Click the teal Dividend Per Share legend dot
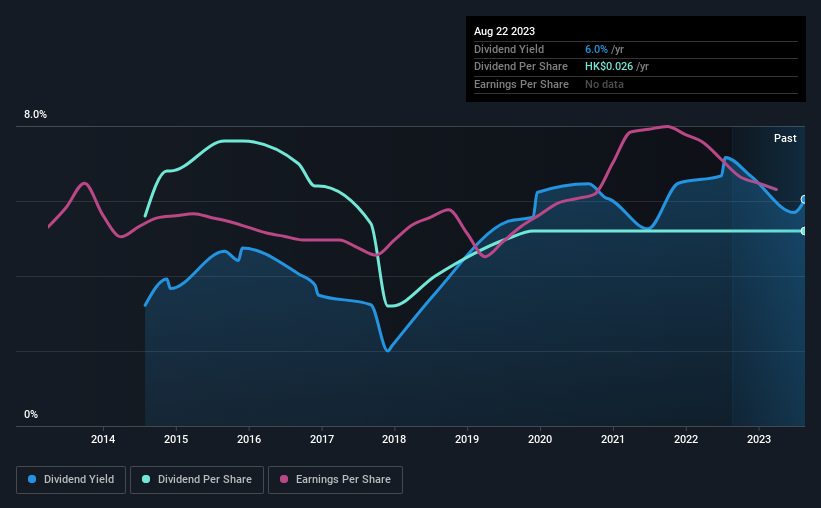Viewport: 821px width, 508px height. click(x=146, y=479)
